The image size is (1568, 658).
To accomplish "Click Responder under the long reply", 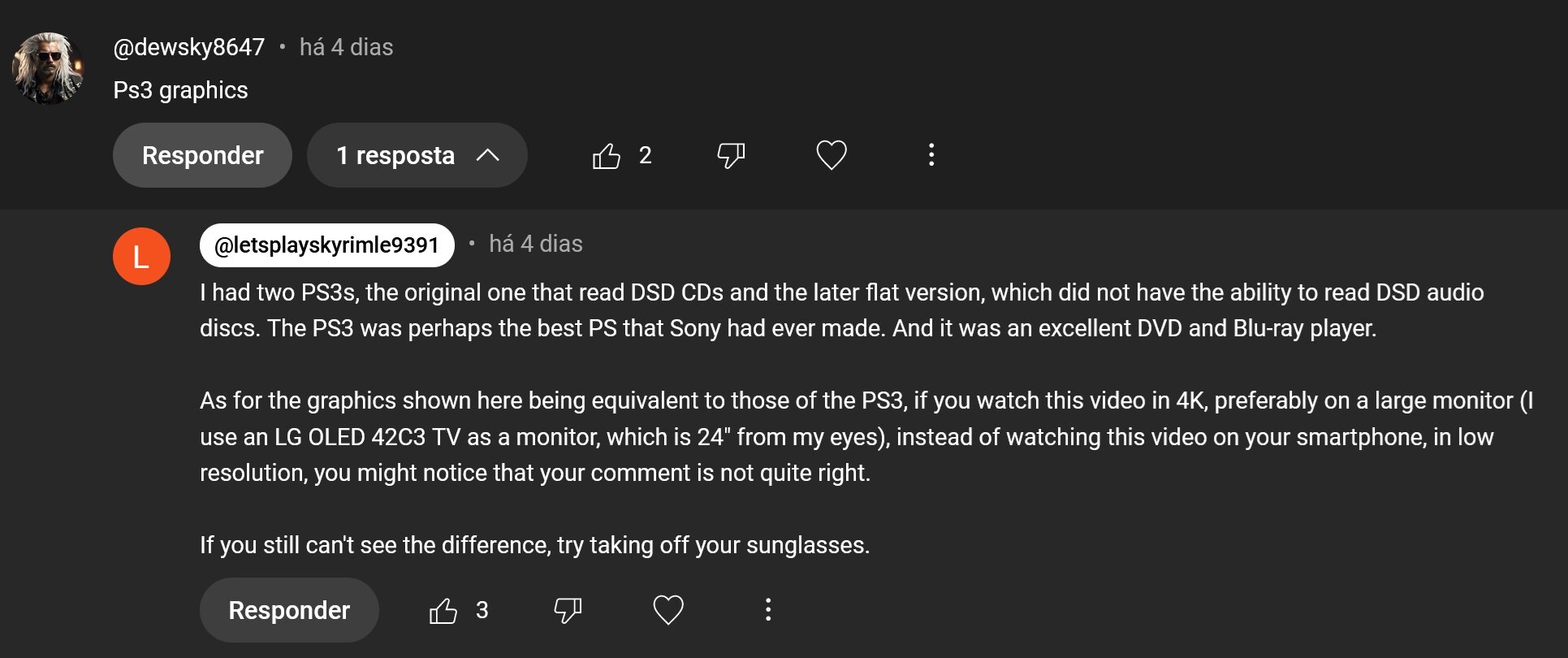I will click(x=289, y=610).
